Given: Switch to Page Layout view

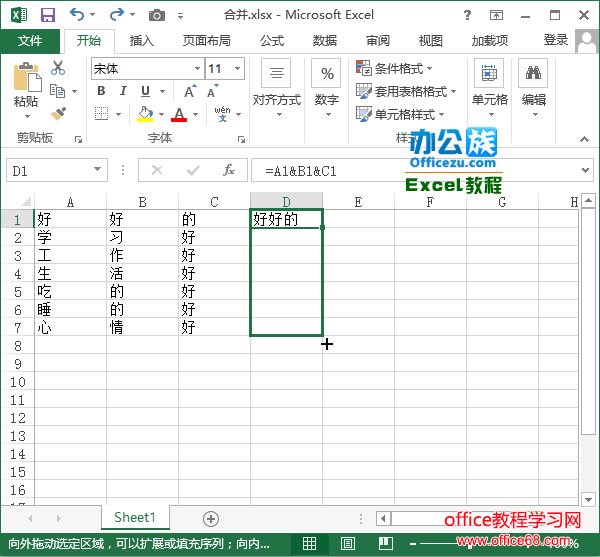Looking at the screenshot, I should click(x=347, y=543).
